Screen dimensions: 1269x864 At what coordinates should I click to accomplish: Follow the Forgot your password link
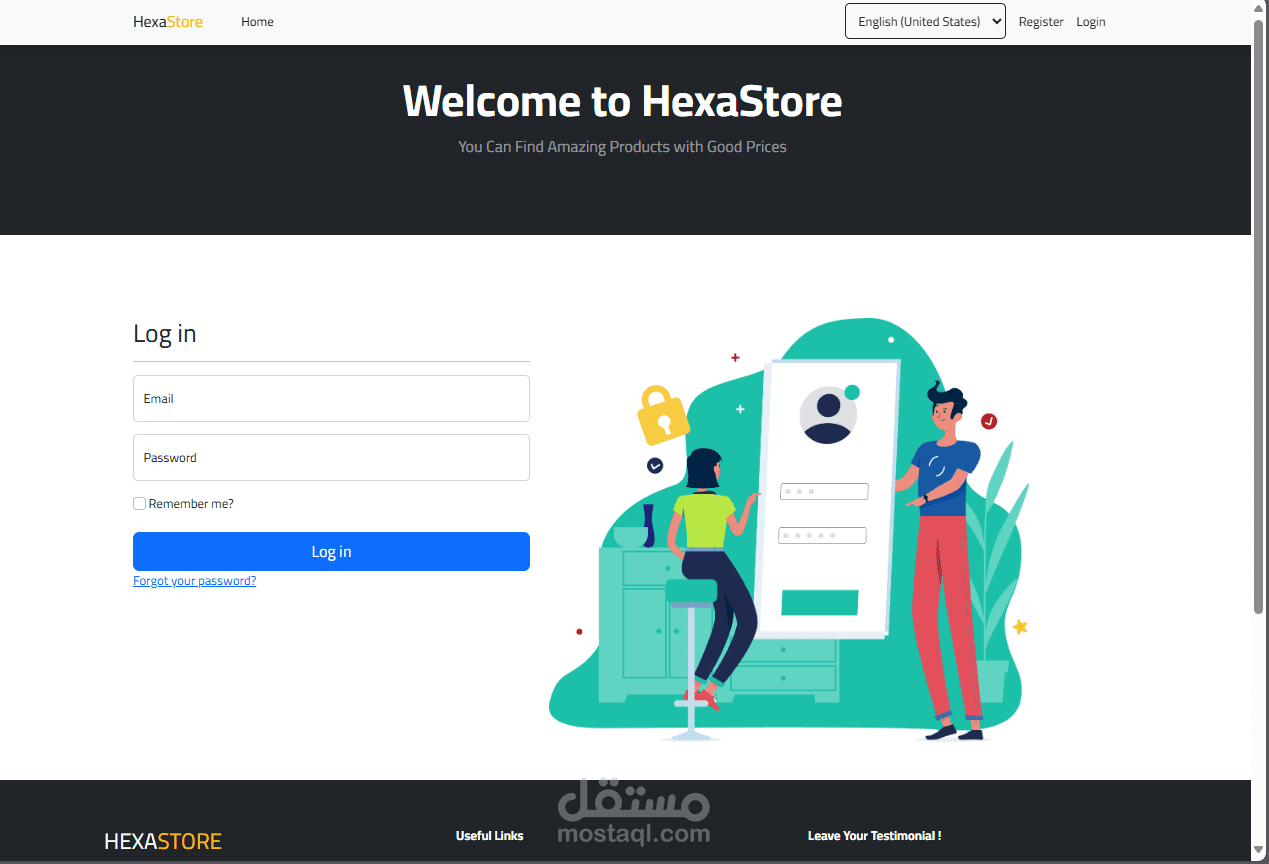coord(194,581)
